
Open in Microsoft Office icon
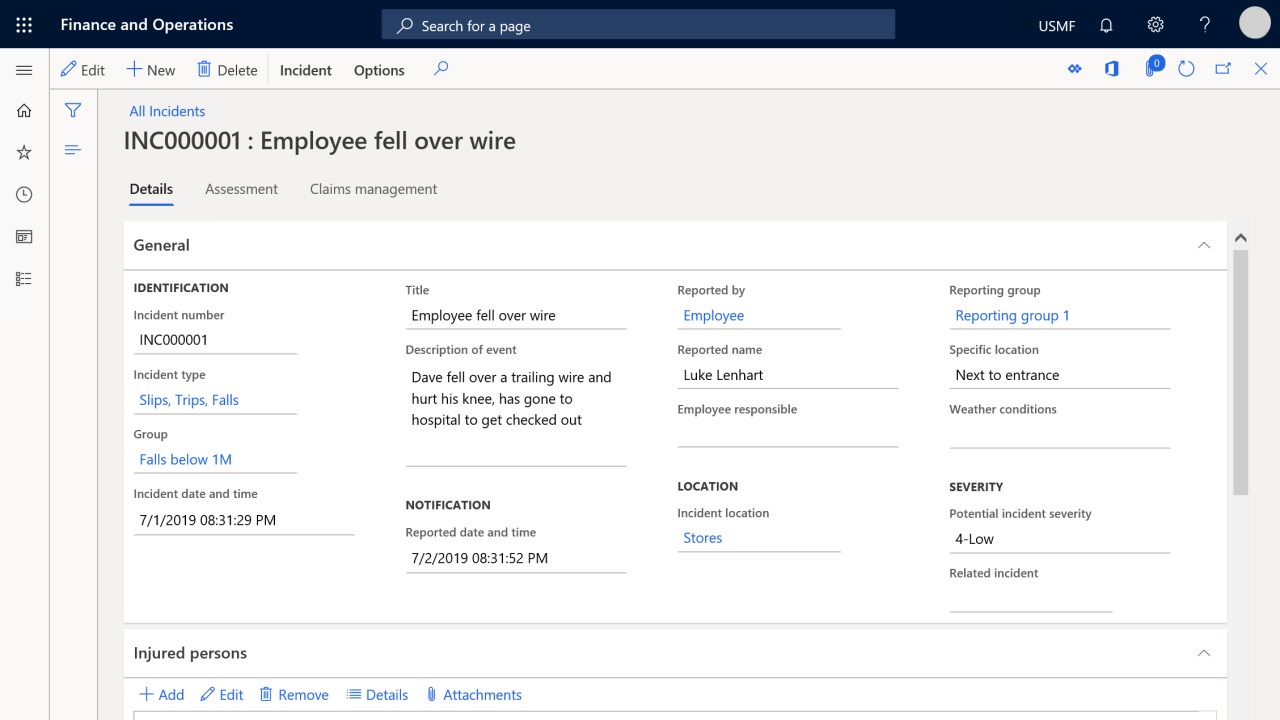click(x=1111, y=69)
